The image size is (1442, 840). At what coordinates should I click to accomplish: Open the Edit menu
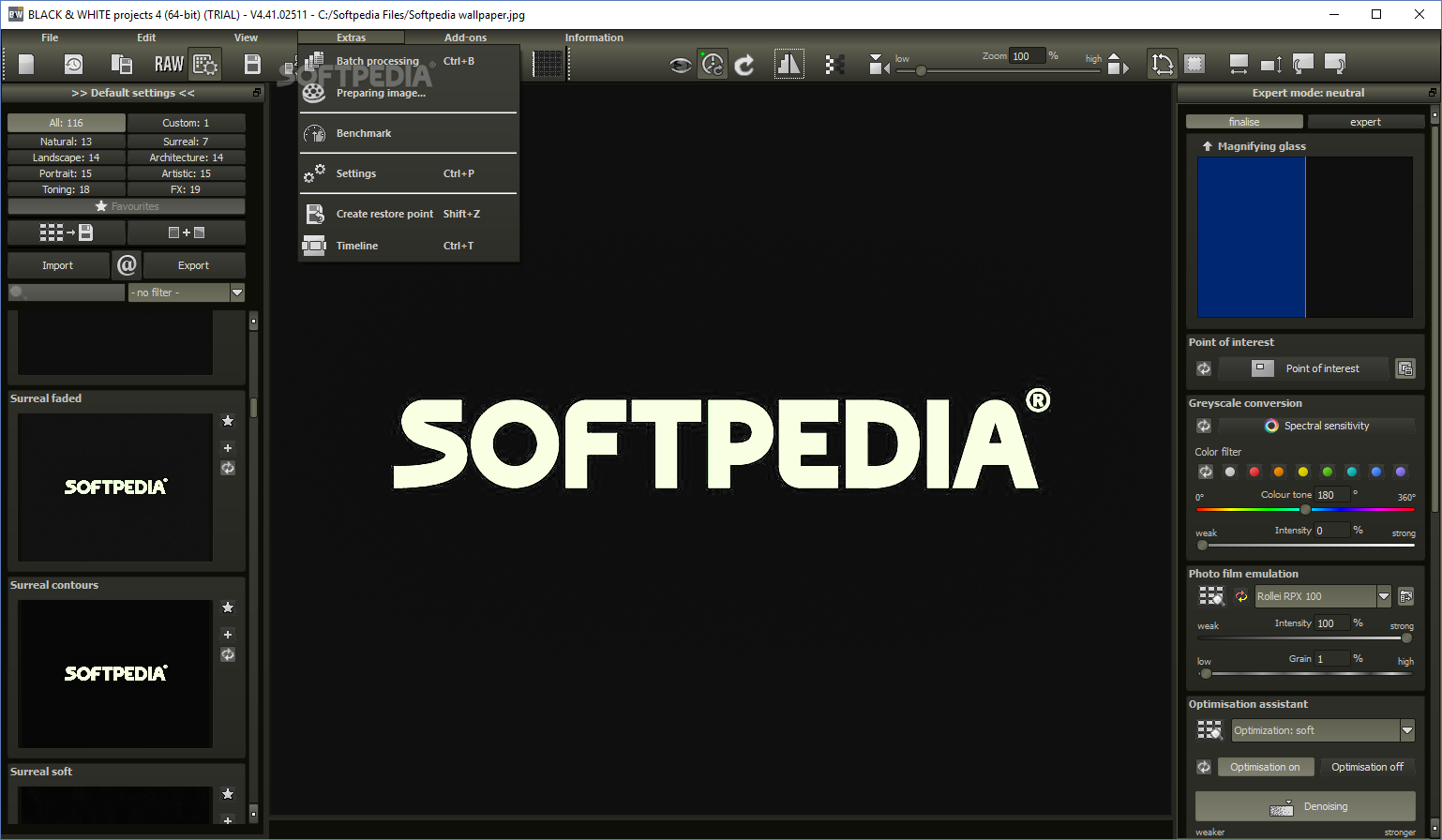click(146, 37)
